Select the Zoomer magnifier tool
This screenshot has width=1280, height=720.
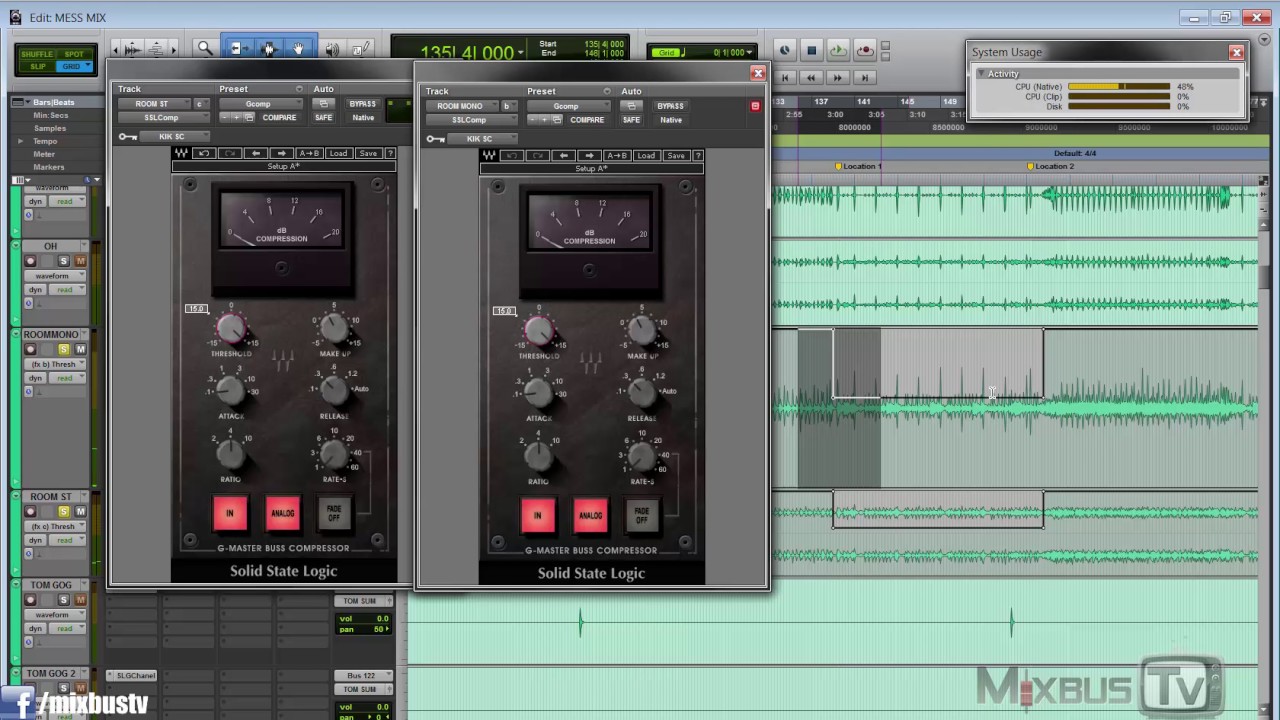click(205, 48)
